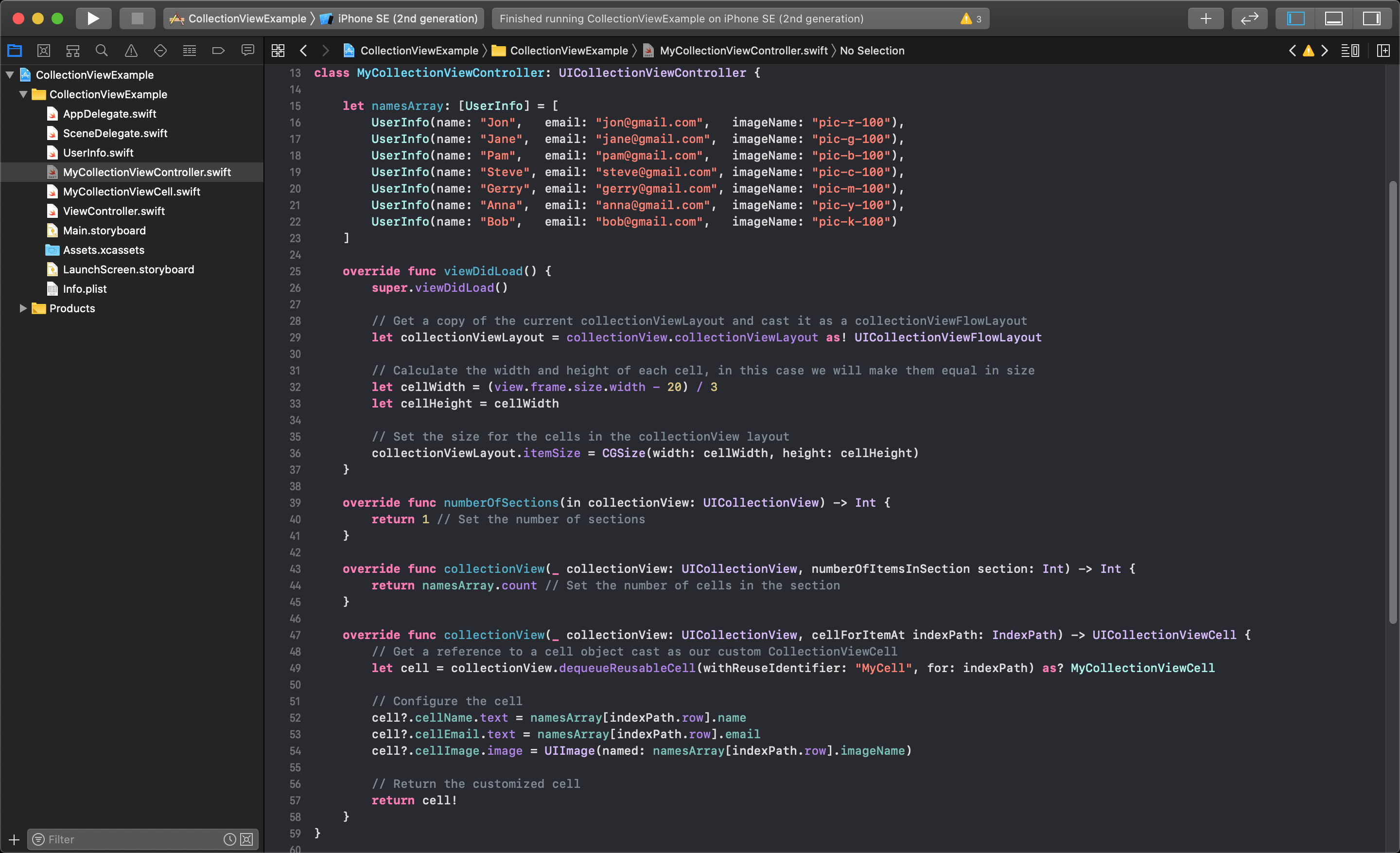Open MyCollectionViewCell.swift

(132, 192)
